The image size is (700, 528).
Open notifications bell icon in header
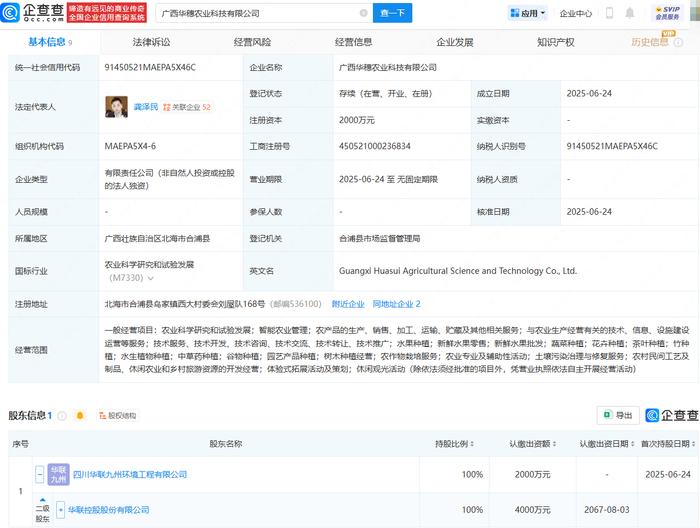pos(629,13)
